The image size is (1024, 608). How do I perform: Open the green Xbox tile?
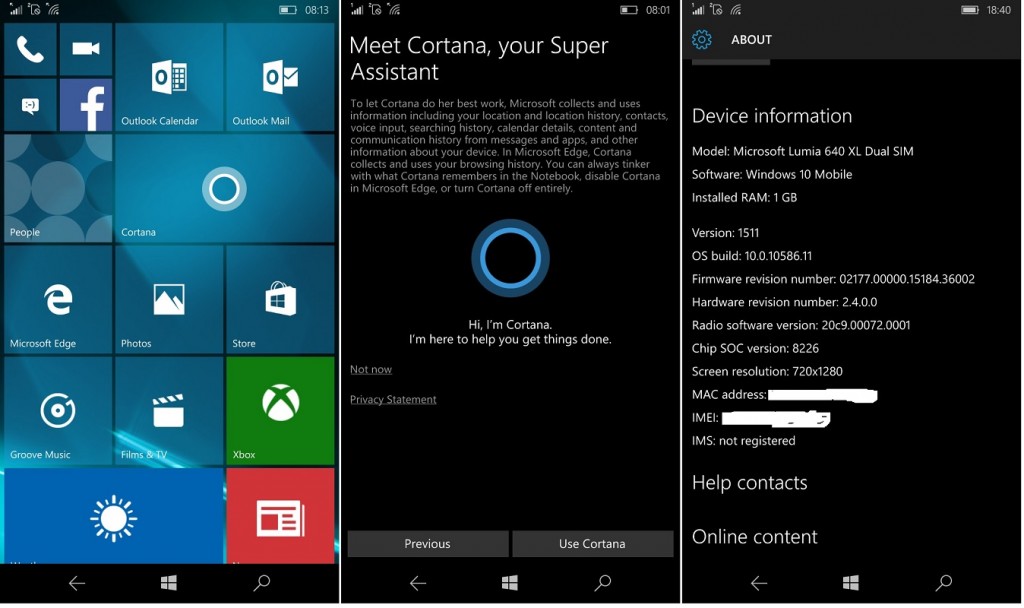coord(280,410)
